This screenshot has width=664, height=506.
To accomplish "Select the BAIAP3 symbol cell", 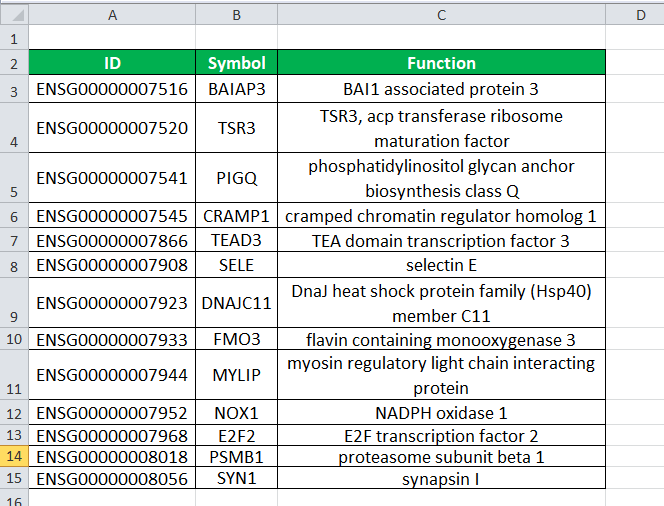I will coord(236,88).
